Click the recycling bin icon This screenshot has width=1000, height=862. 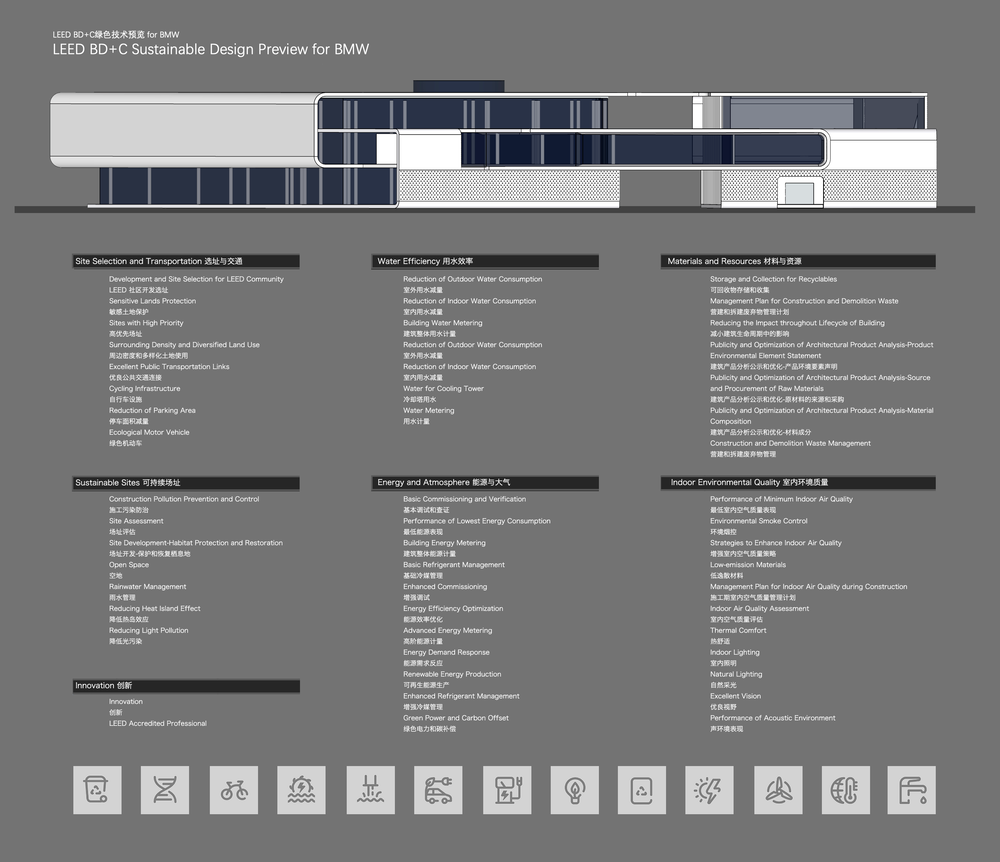(x=97, y=790)
